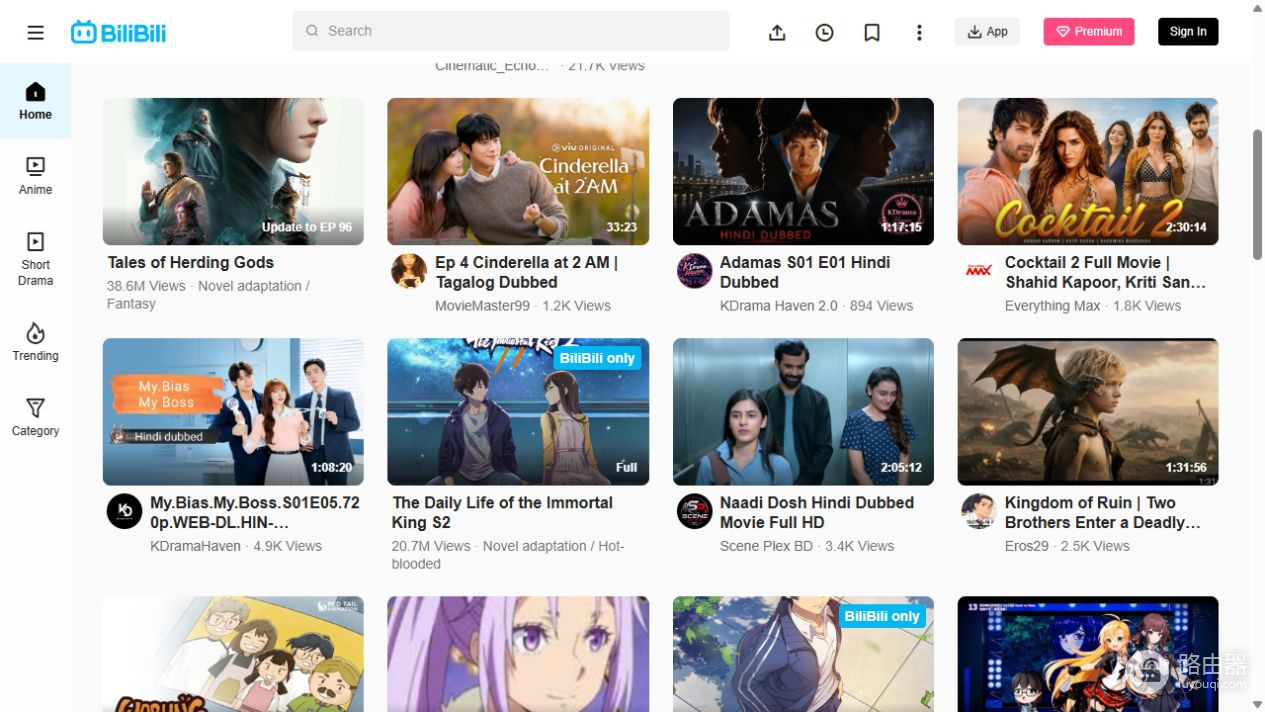This screenshot has height=712, width=1265.
Task: Click 'Kingdom of Ruin' video title
Action: pyautogui.click(x=1102, y=512)
